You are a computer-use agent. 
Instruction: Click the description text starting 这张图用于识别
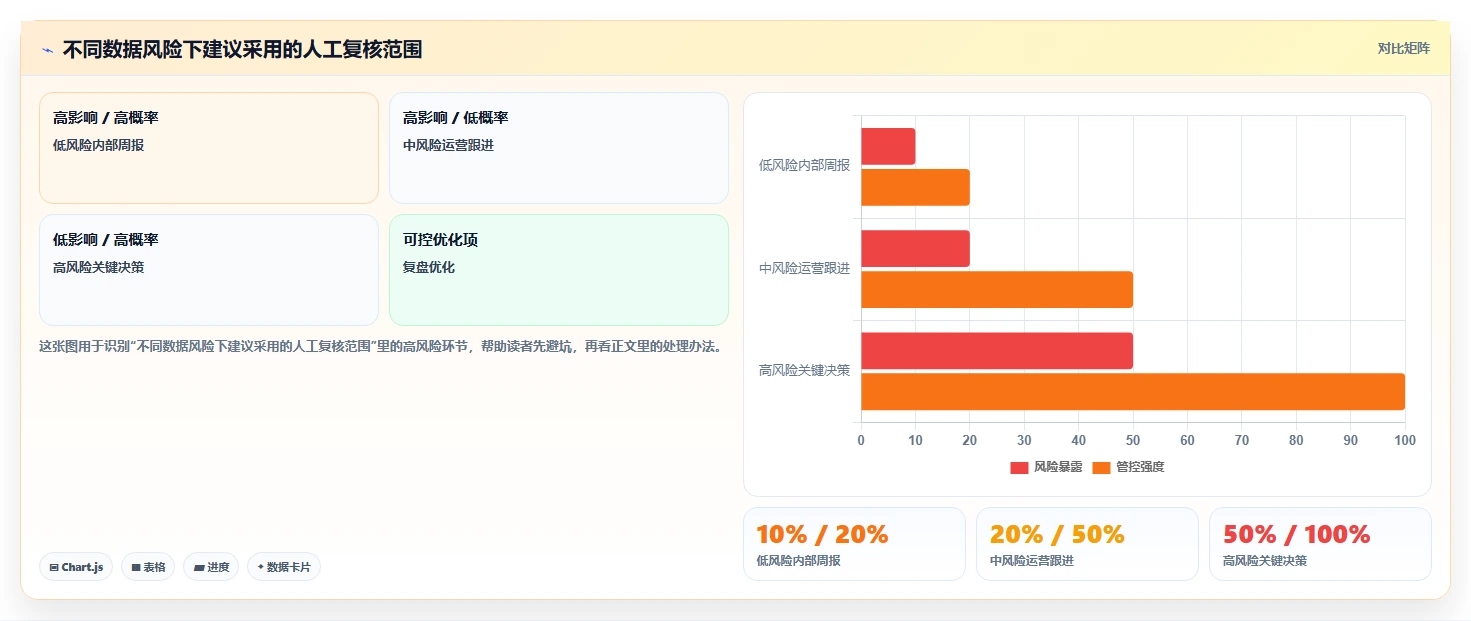click(x=380, y=347)
